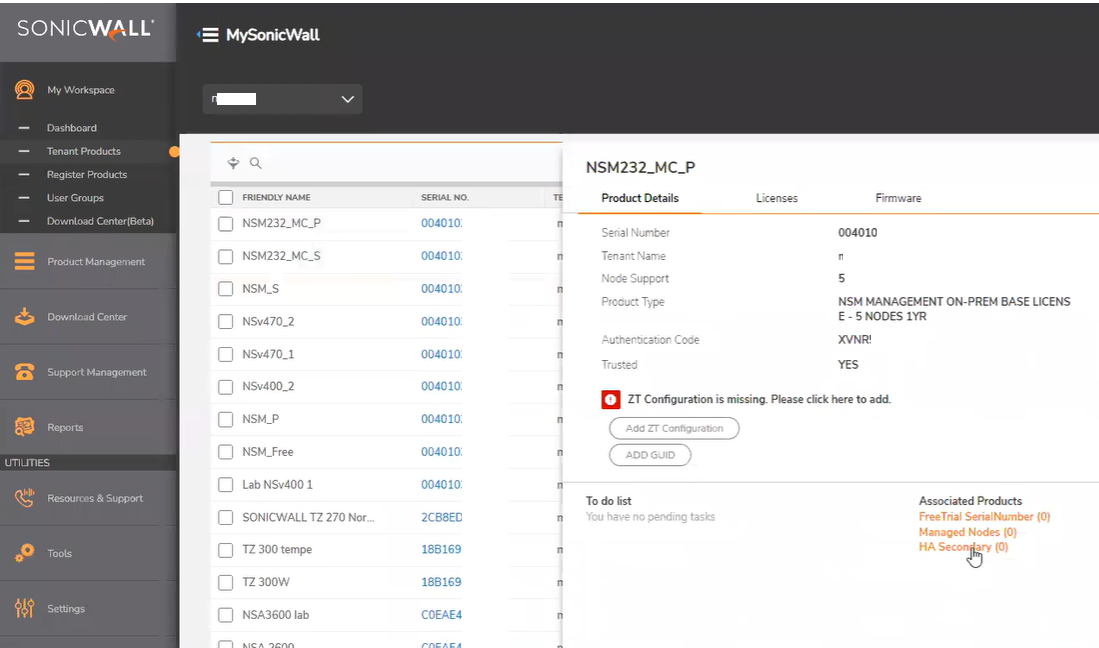Viewport: 1099px width, 648px height.
Task: Tick the checkbox for NSv470_2
Action: 226,322
